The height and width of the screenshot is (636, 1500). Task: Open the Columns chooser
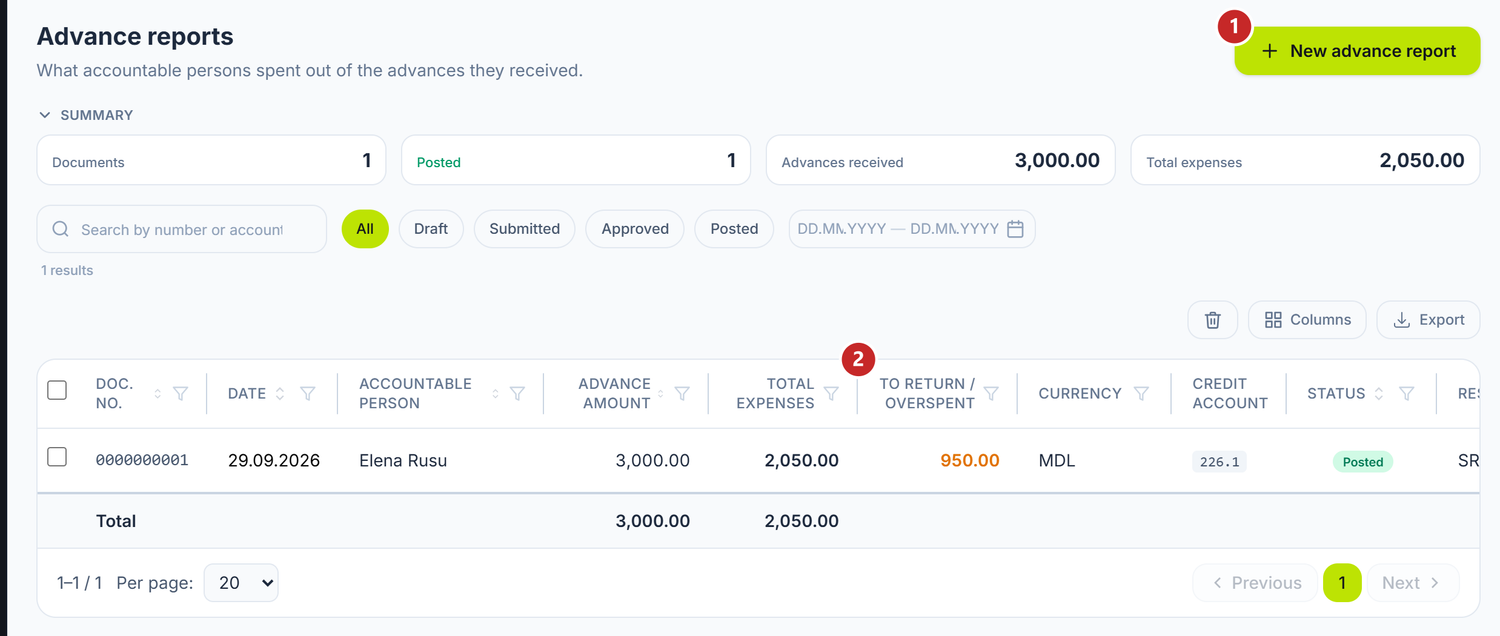click(1308, 320)
